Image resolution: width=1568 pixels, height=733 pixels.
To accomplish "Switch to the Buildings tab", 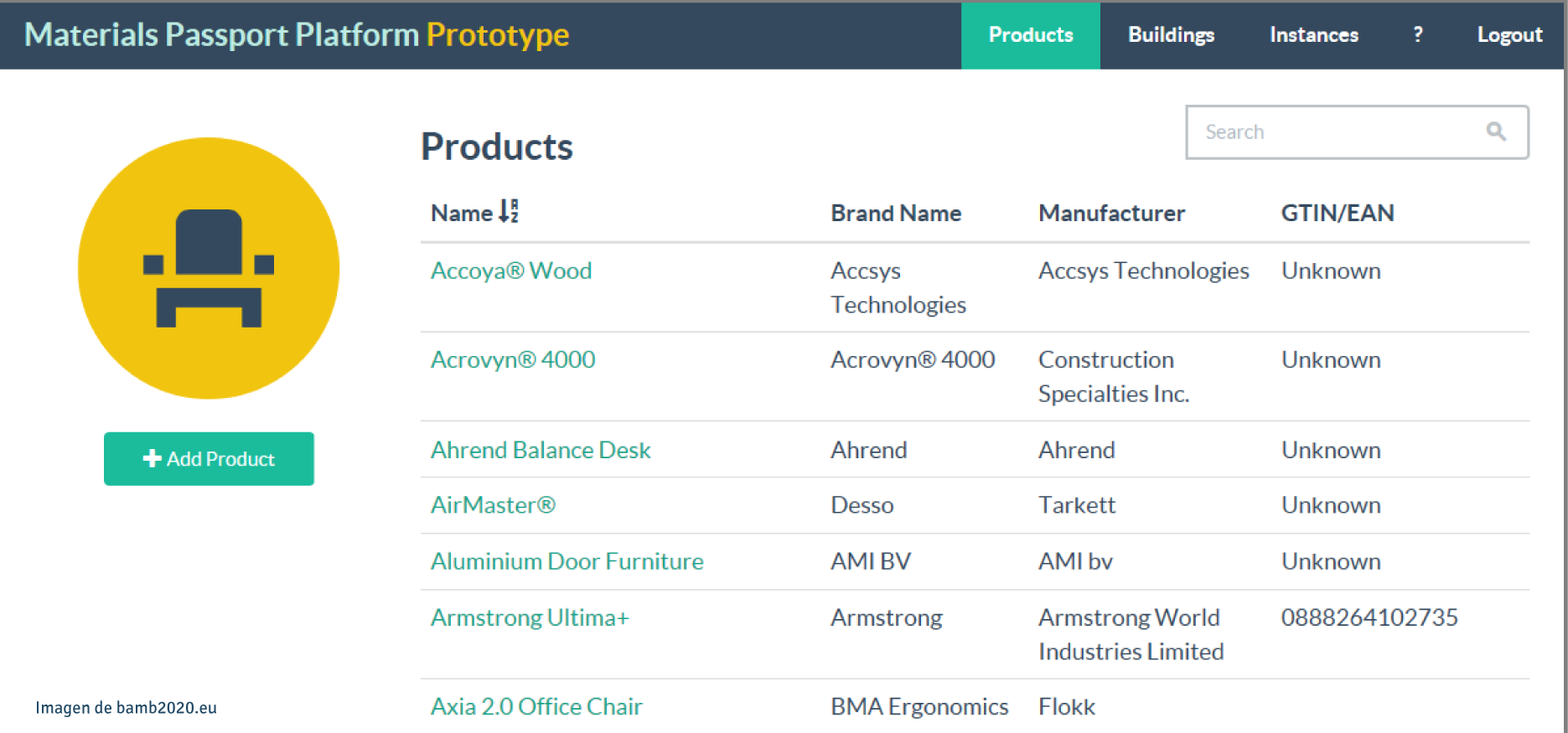I will [x=1171, y=35].
